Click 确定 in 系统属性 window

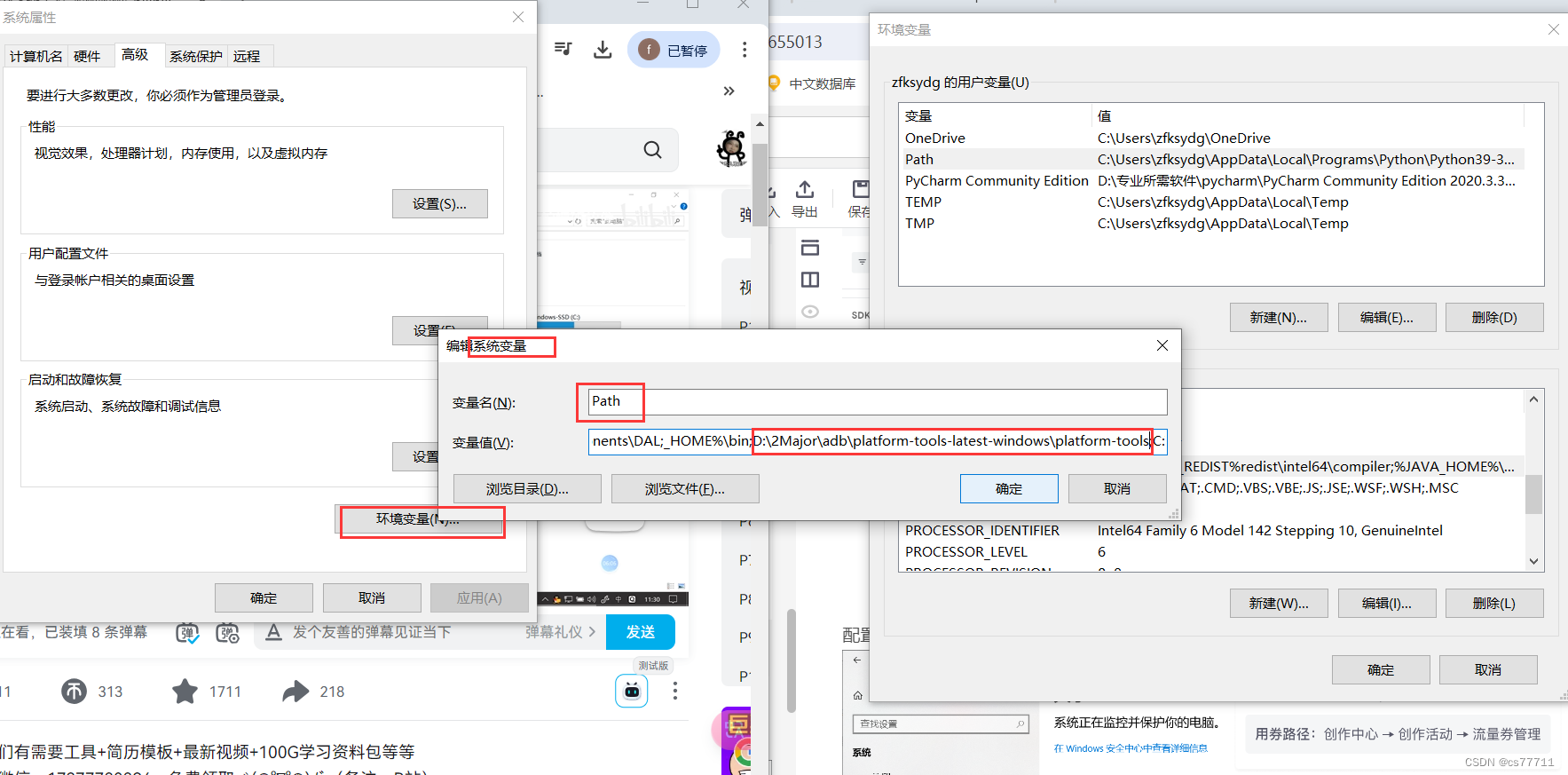click(x=264, y=598)
